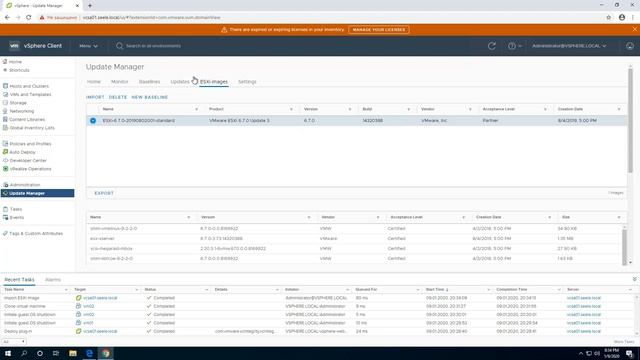Open the Build column filter
Screen dimensions: 640x360
point(408,109)
